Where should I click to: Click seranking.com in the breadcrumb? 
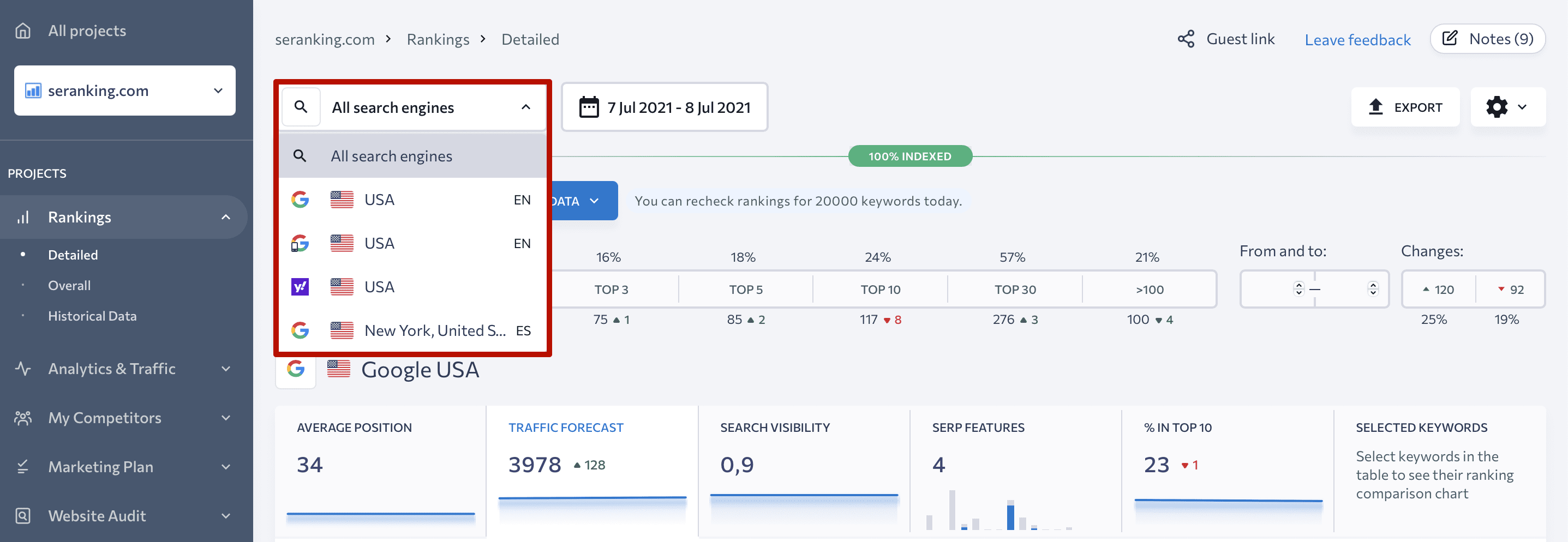[325, 40]
